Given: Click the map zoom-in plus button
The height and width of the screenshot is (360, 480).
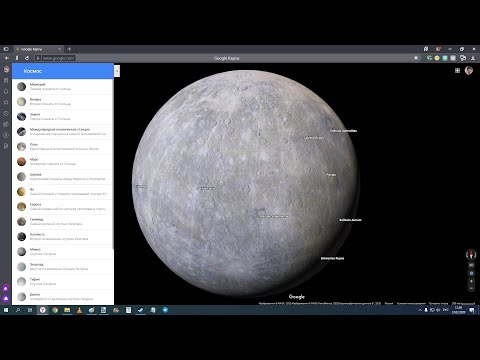Looking at the screenshot, I should [x=471, y=281].
